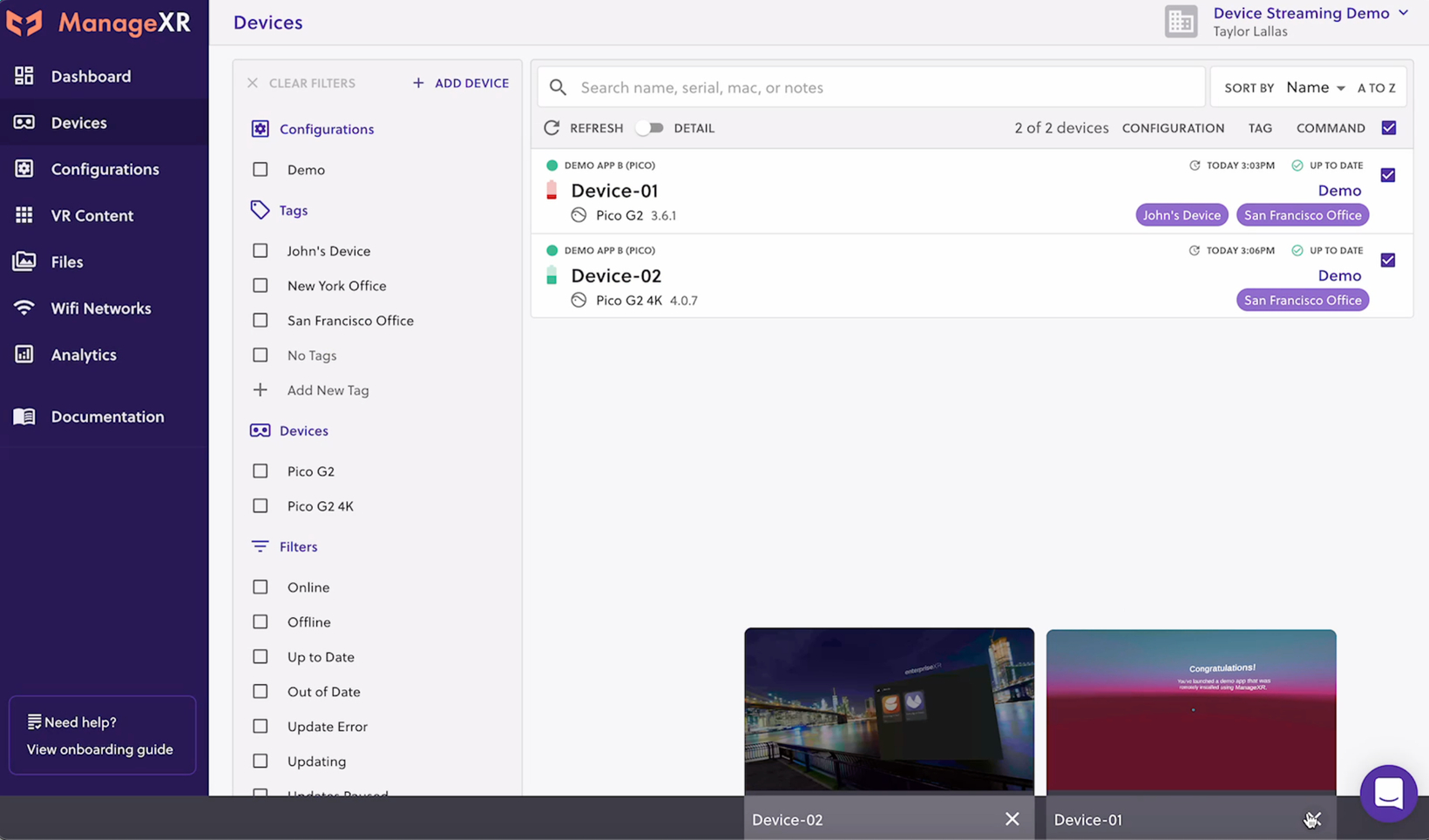Viewport: 1429px width, 840px height.
Task: Click the Device-01 stream thumbnail
Action: click(1191, 710)
